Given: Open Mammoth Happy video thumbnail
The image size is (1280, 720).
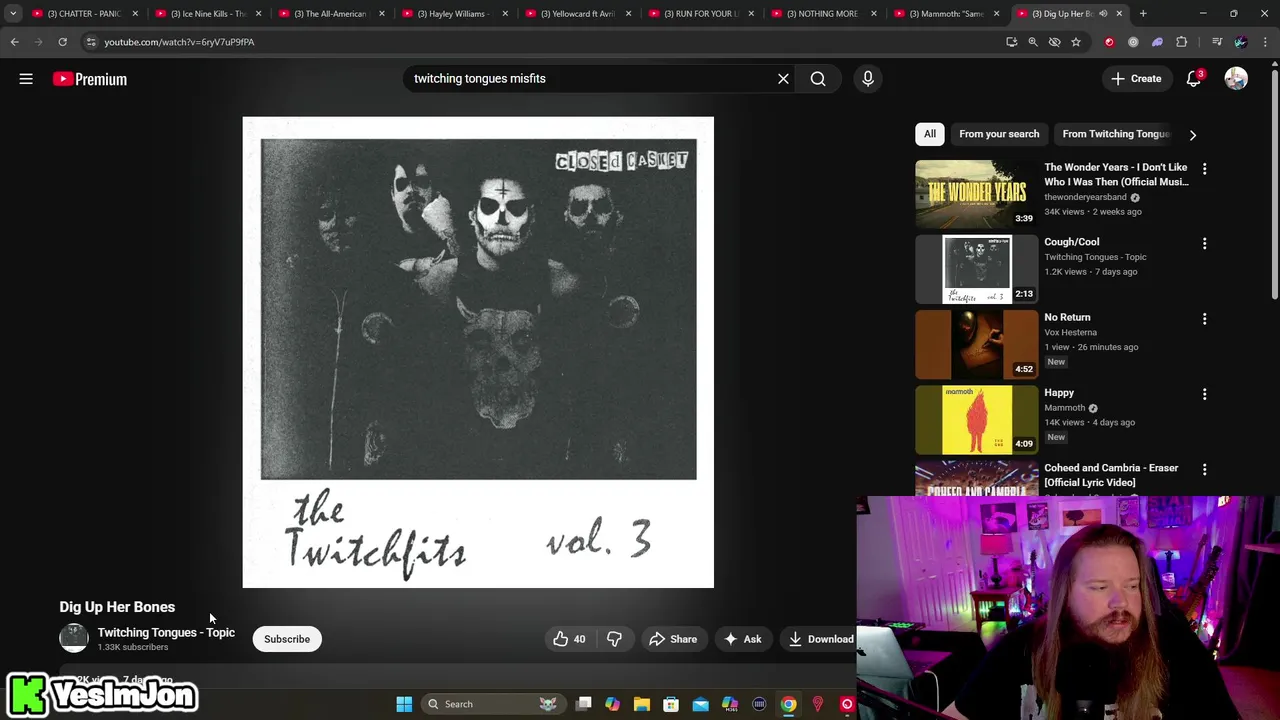Looking at the screenshot, I should [x=976, y=419].
